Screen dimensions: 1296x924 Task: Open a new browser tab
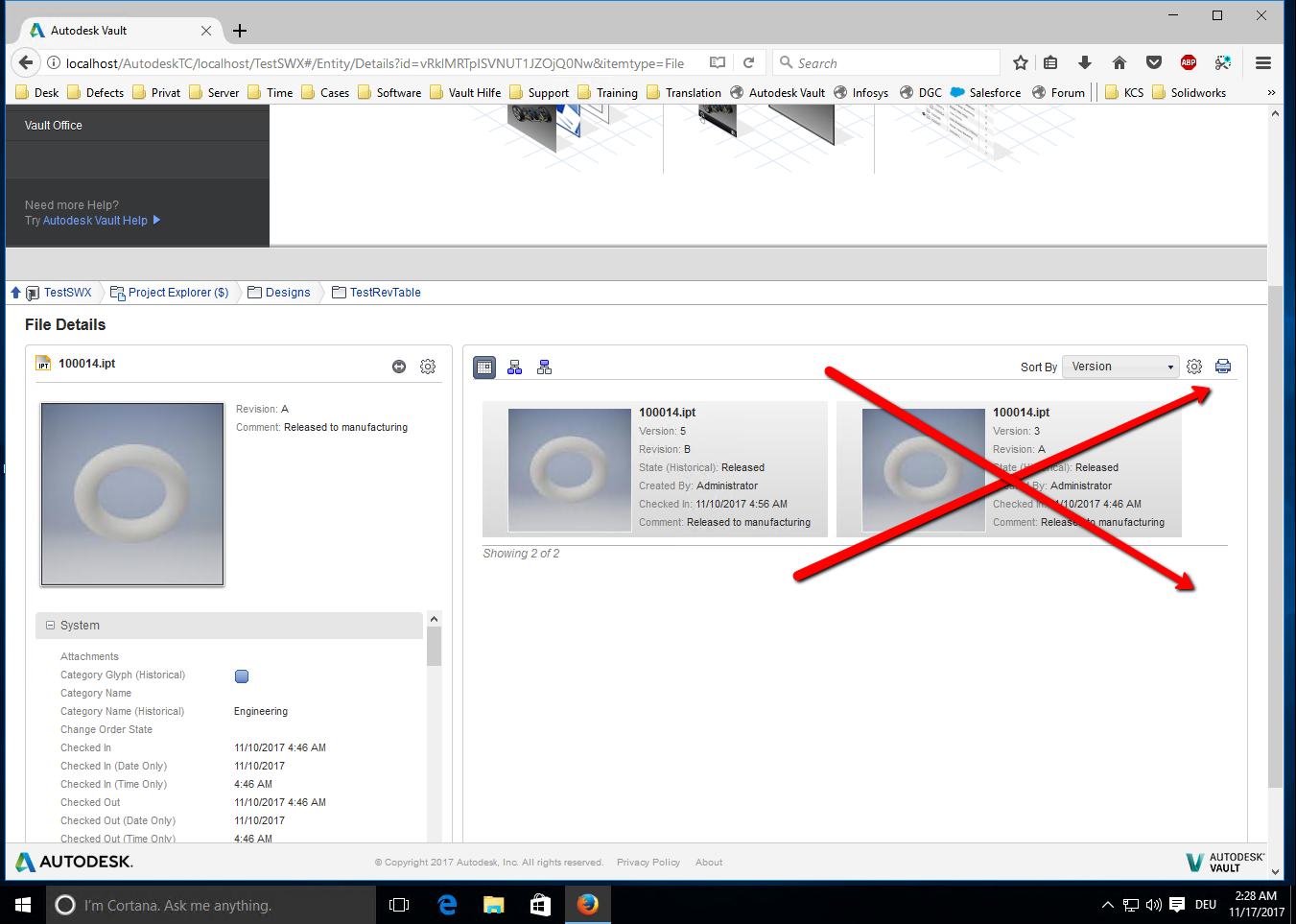[x=240, y=31]
